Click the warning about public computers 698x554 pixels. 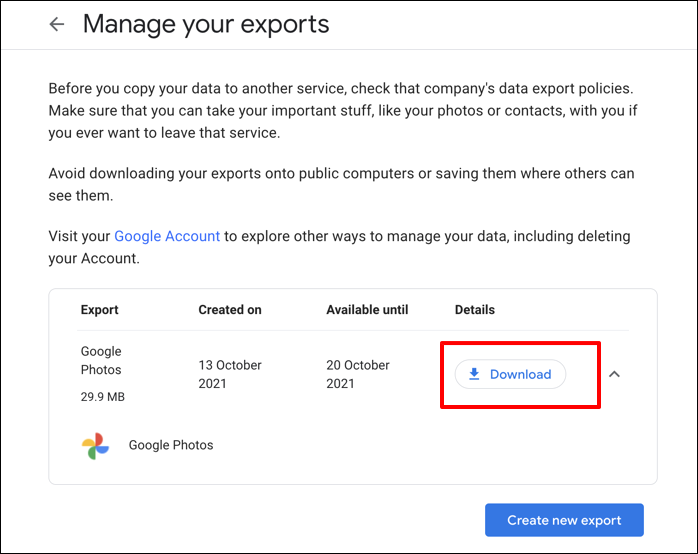tap(340, 184)
